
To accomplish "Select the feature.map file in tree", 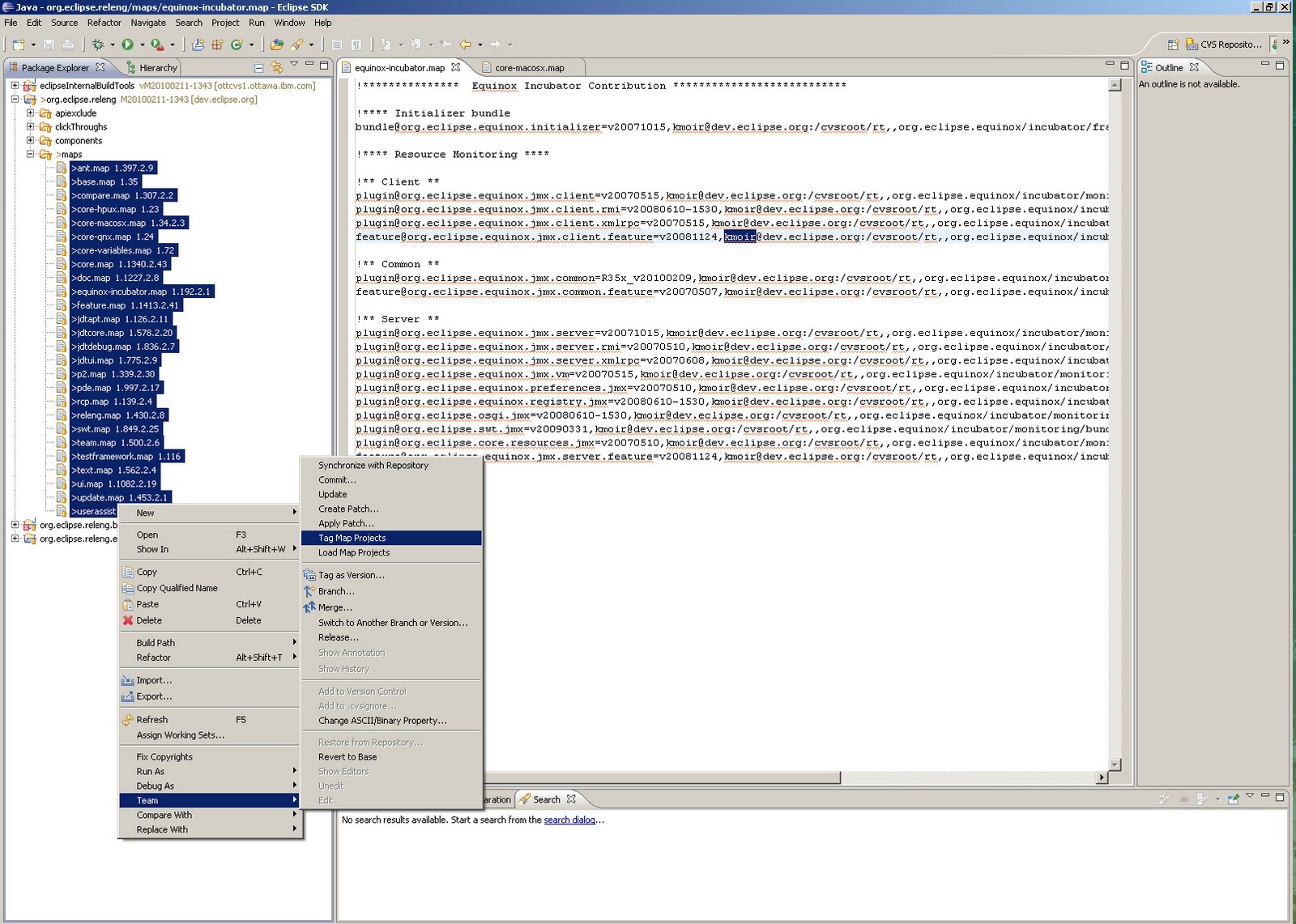I will pos(100,305).
